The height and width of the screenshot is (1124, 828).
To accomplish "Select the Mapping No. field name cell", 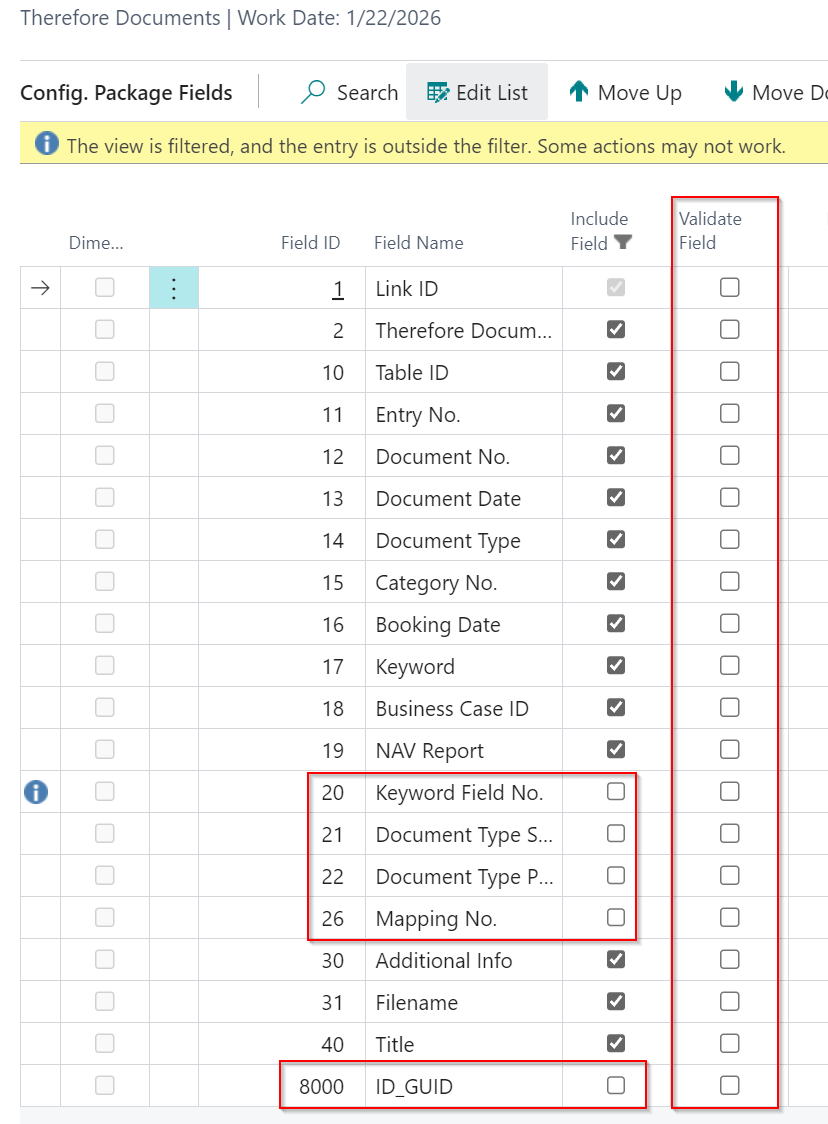I will (436, 918).
